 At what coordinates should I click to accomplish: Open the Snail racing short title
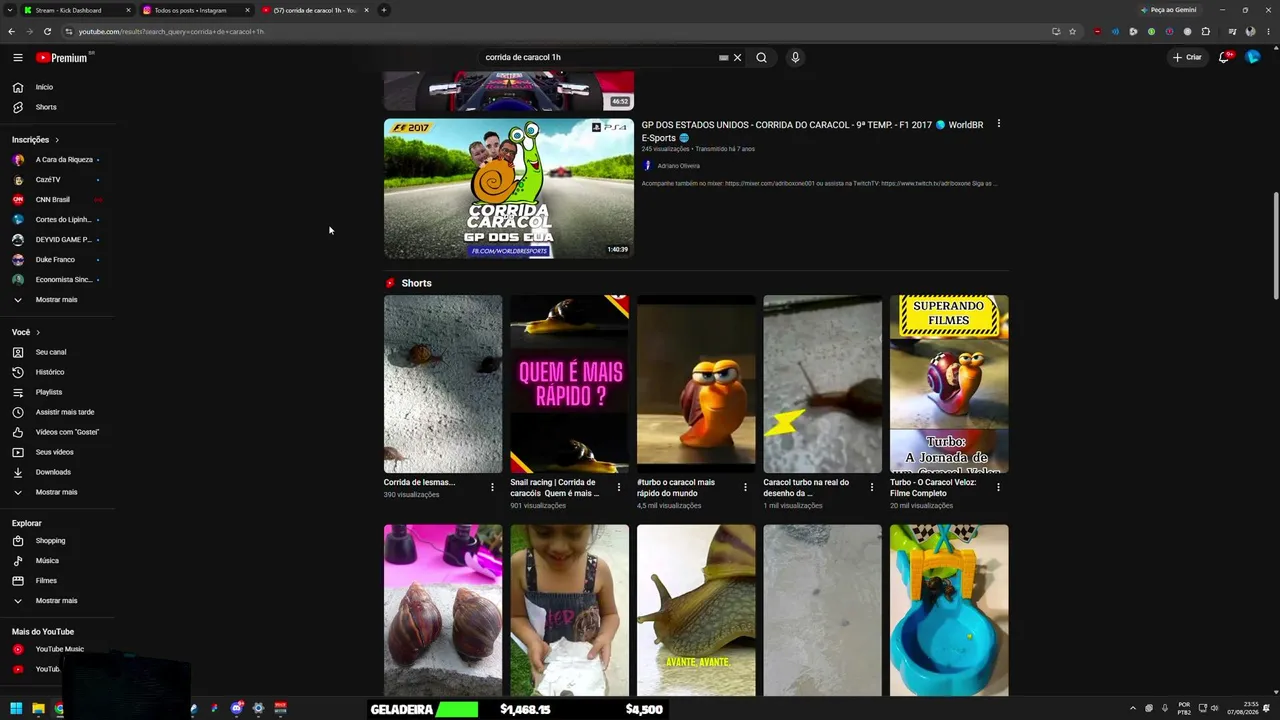pyautogui.click(x=555, y=488)
